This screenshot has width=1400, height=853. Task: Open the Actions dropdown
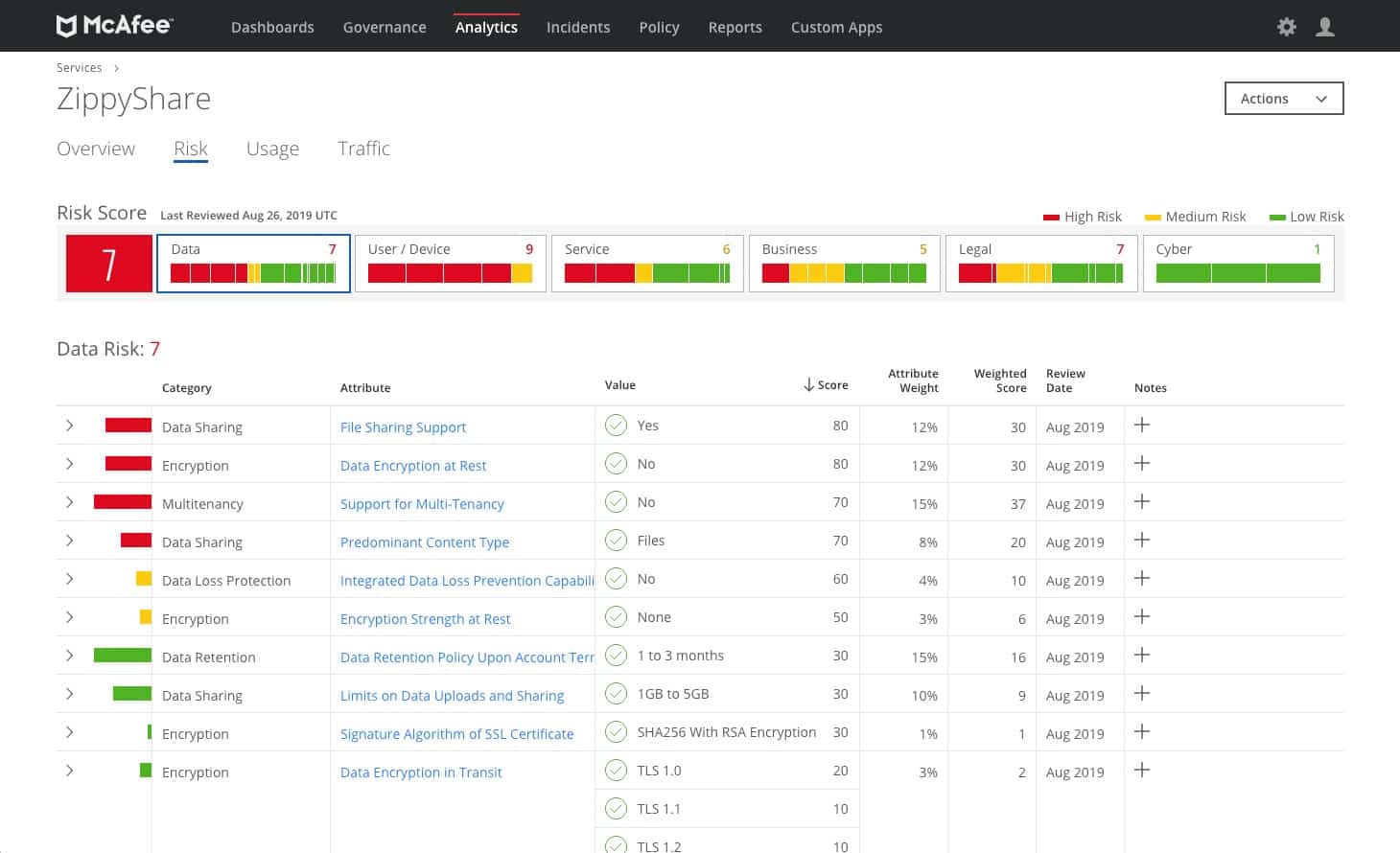click(x=1284, y=99)
